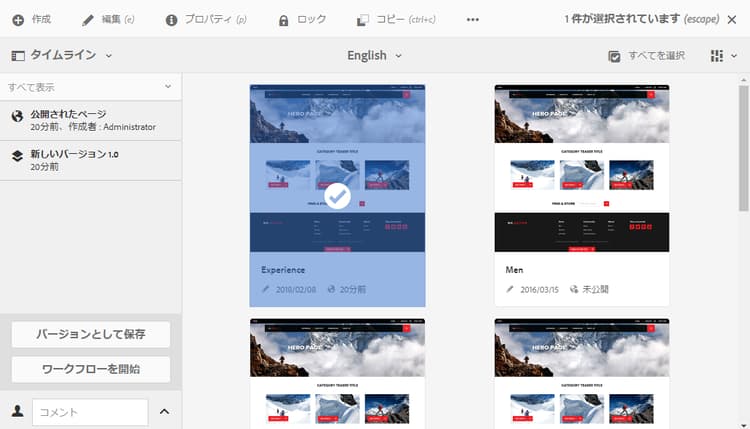Image resolution: width=750 pixels, height=429 pixels.
Task: Click the Men card title text
Action: pos(514,270)
